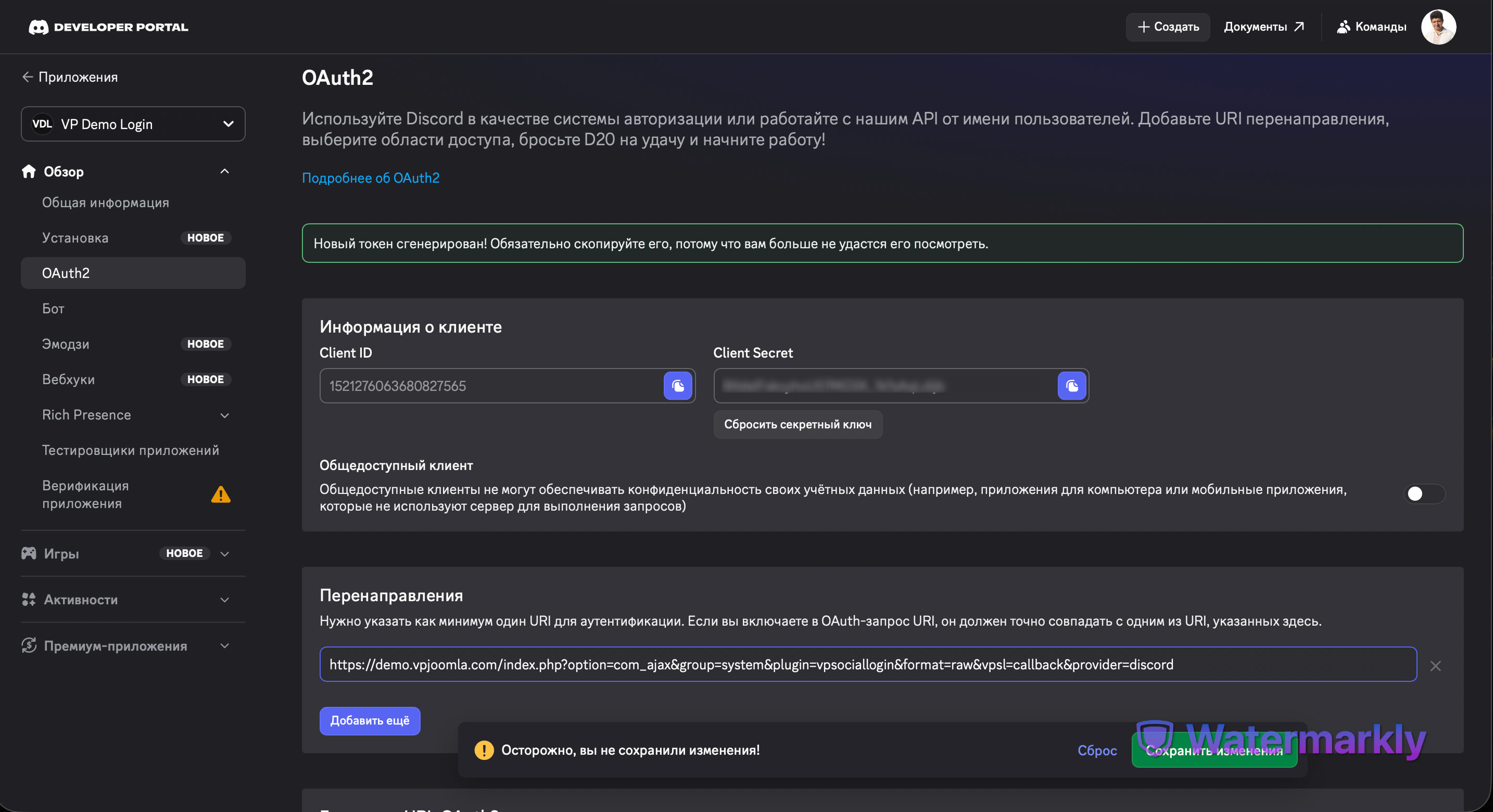Remove the redirect URI with X
Image resolution: width=1493 pixels, height=812 pixels.
pos(1435,666)
